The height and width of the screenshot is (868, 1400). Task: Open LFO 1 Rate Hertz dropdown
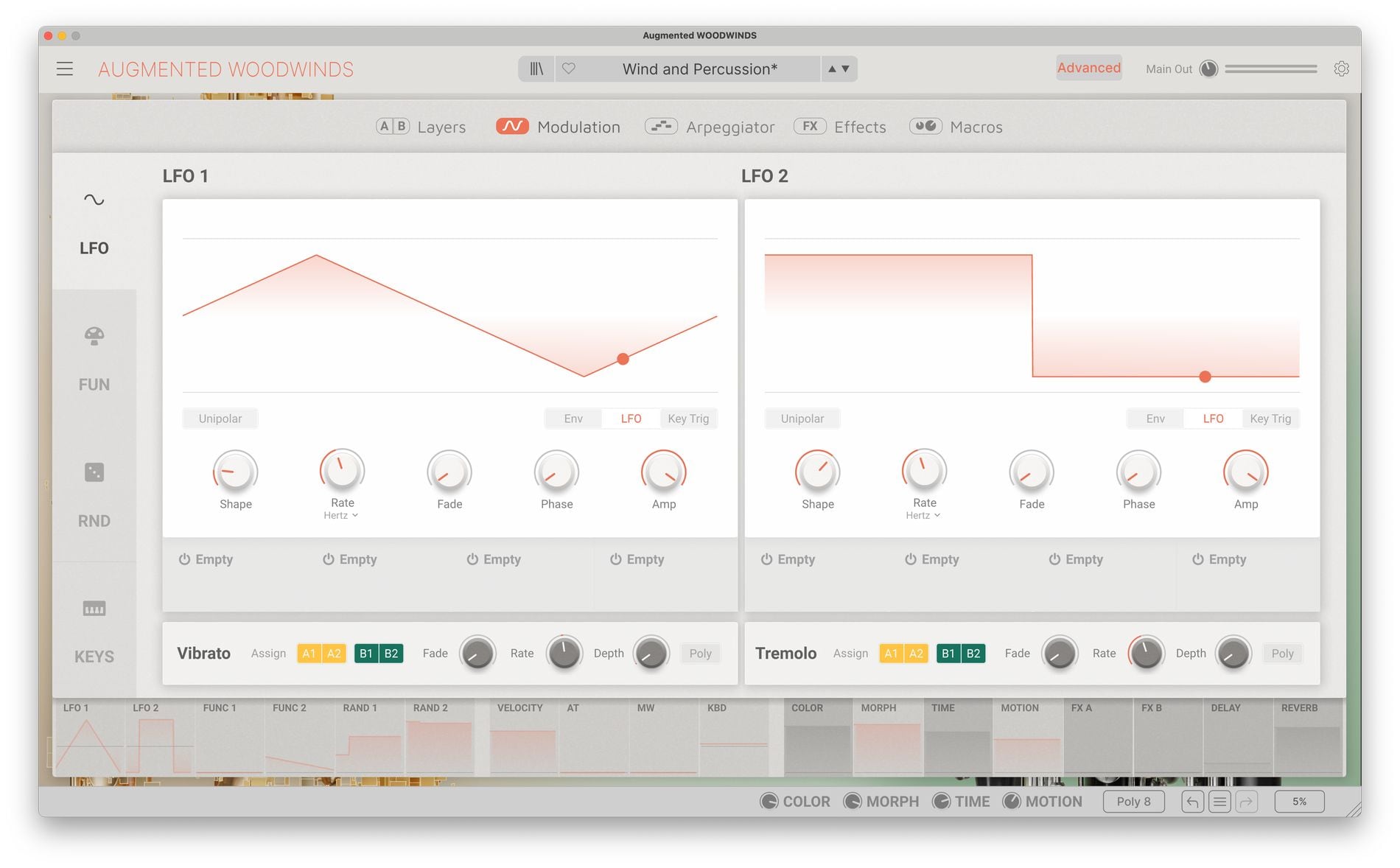click(x=341, y=515)
